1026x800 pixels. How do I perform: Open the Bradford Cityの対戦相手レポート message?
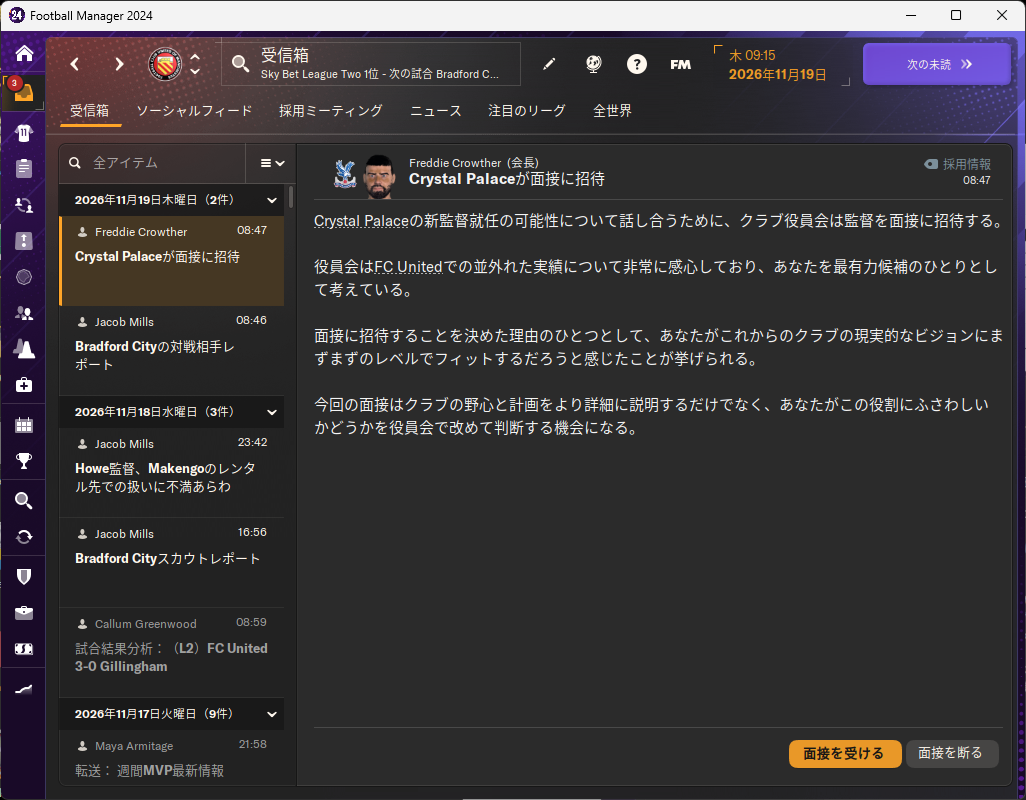pos(171,351)
